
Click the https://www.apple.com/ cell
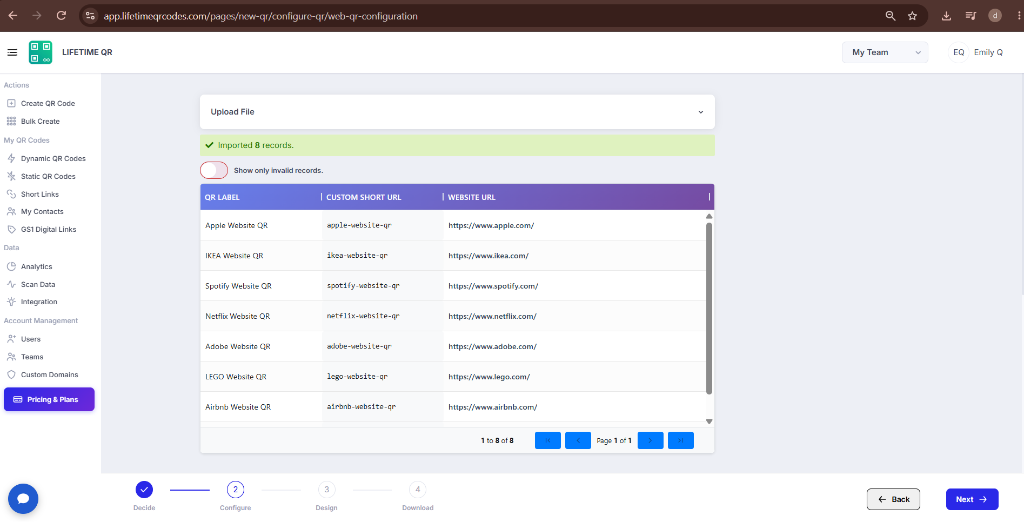tap(574, 225)
